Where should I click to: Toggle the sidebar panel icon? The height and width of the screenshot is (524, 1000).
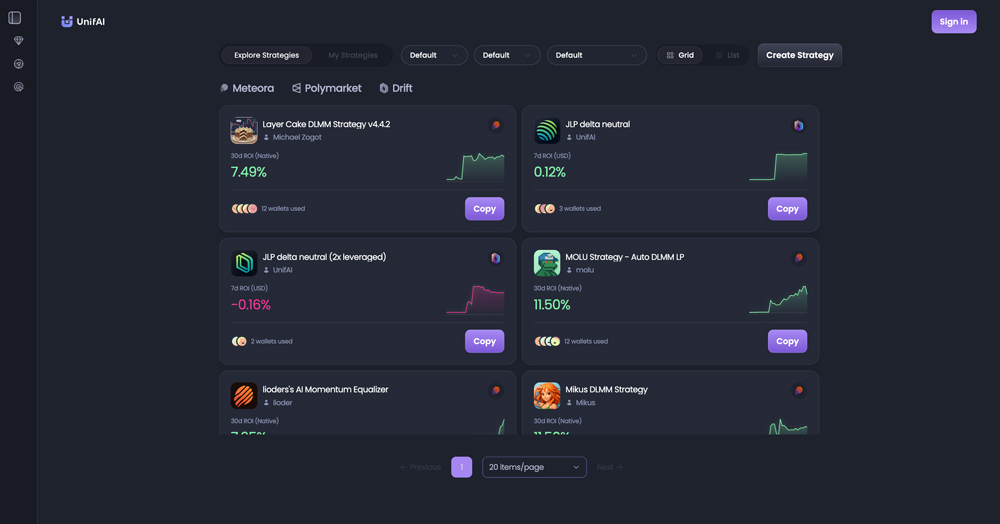pos(15,18)
